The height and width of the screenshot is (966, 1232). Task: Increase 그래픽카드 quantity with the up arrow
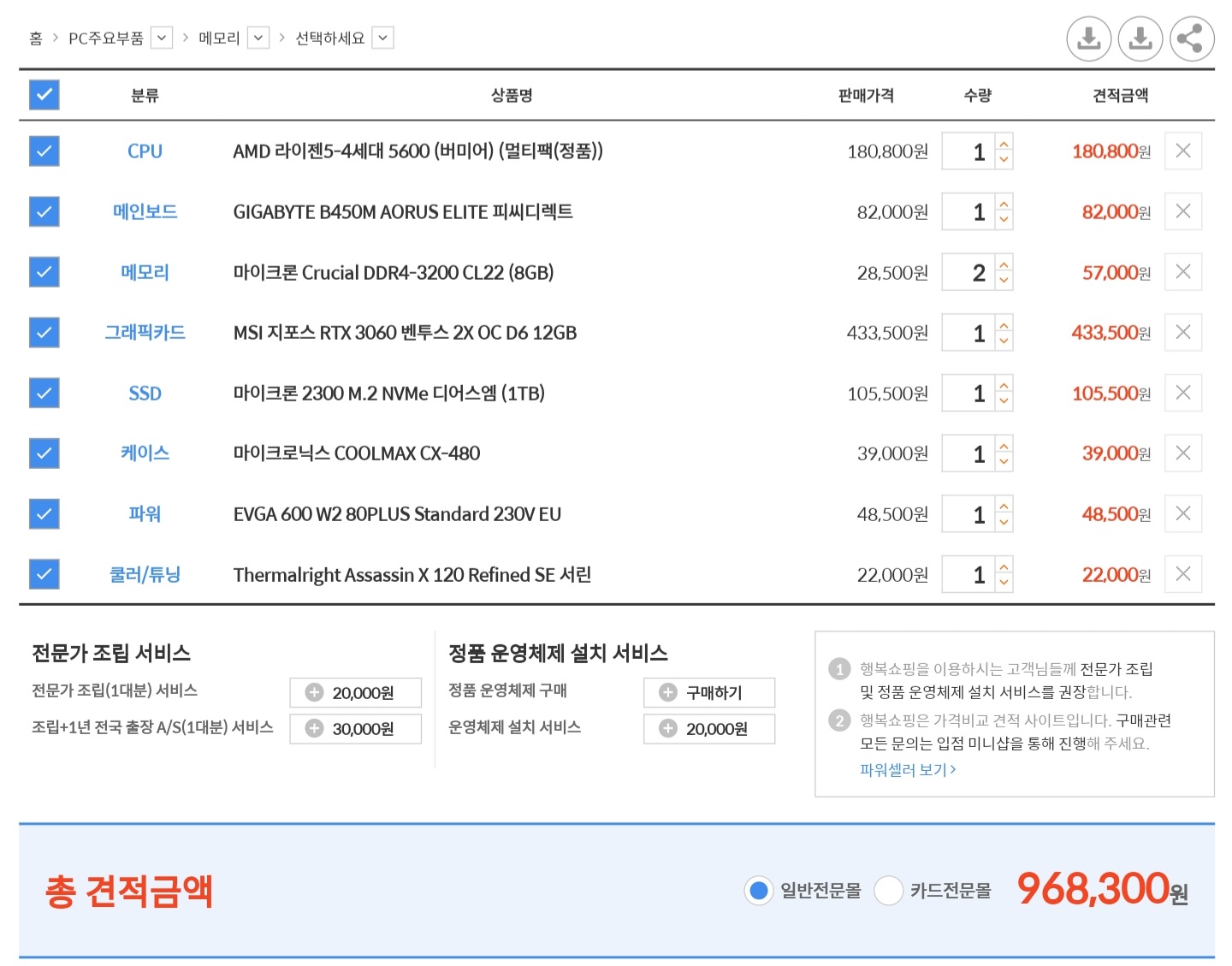(1004, 323)
